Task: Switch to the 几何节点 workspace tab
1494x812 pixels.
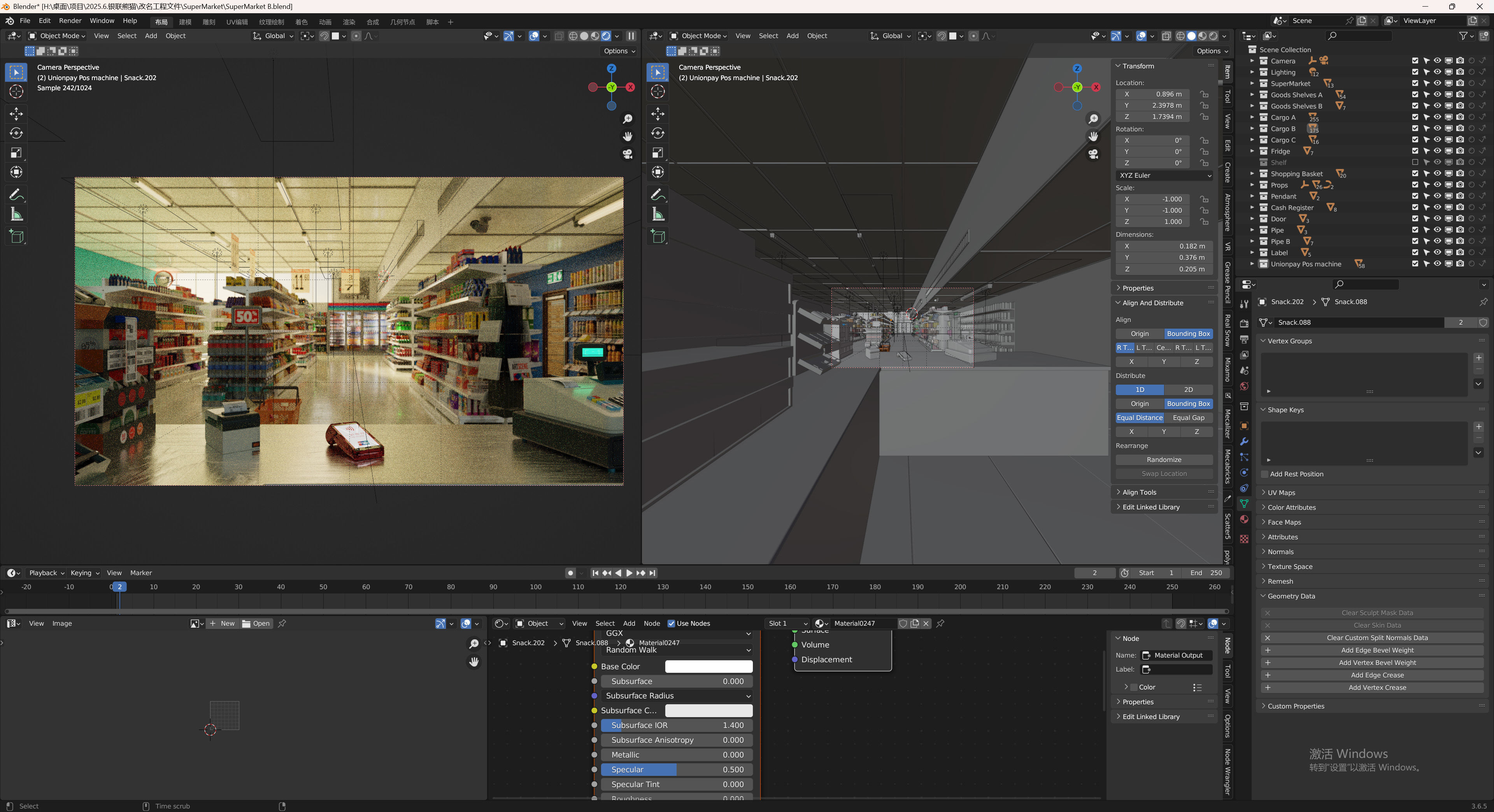Action: tap(403, 22)
